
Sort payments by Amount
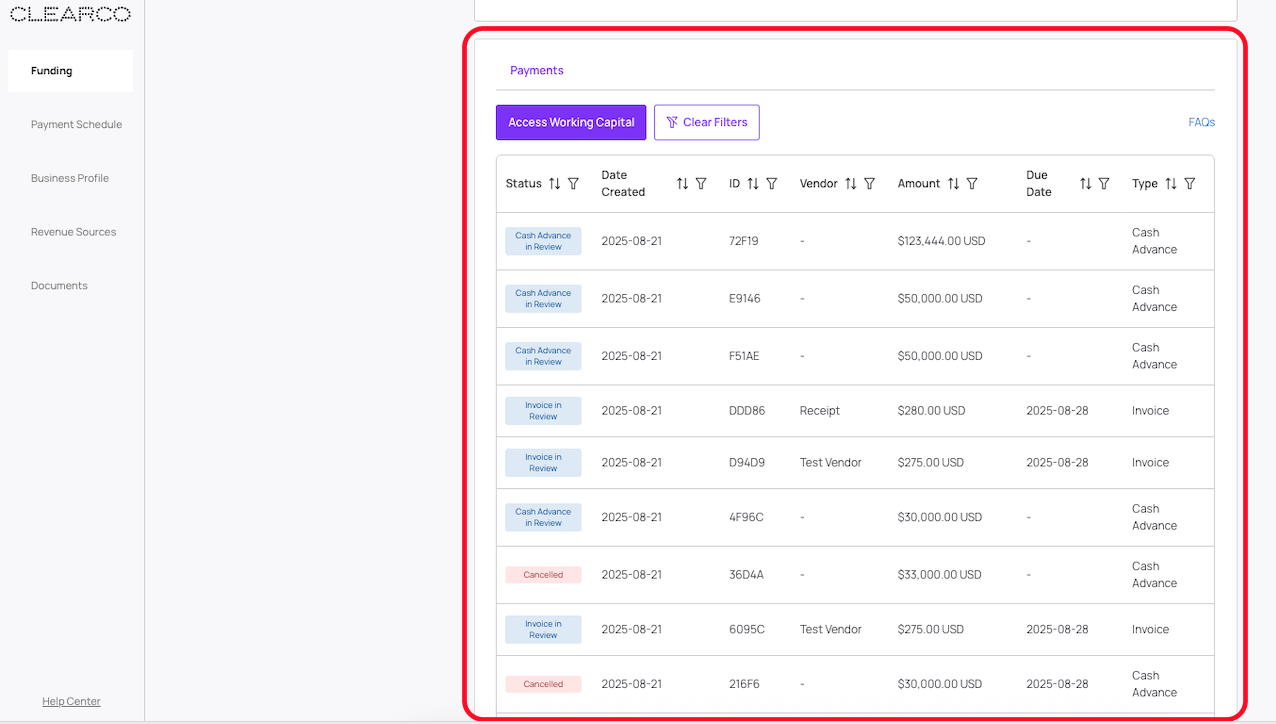[x=953, y=184]
